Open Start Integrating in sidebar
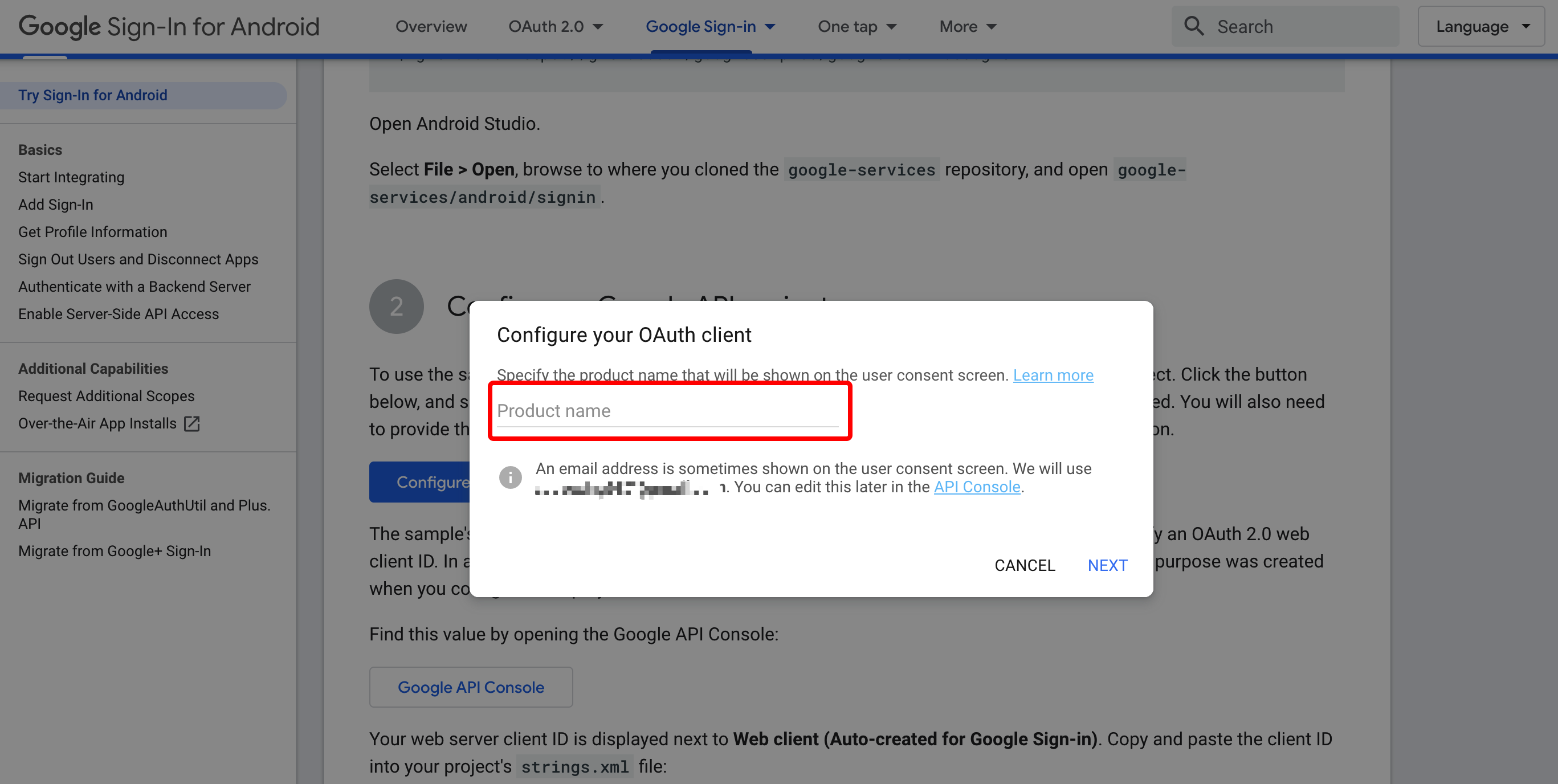This screenshot has height=784, width=1558. coord(71,177)
